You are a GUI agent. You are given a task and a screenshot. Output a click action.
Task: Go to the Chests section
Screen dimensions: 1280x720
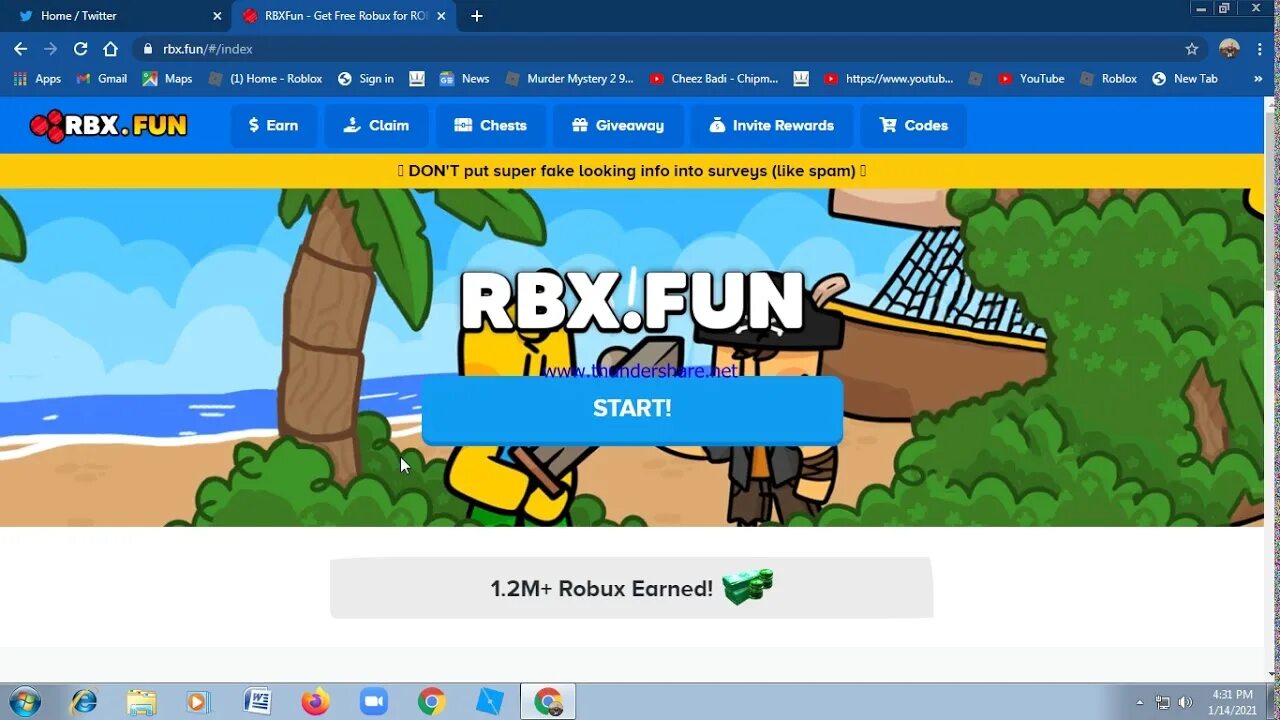click(x=490, y=126)
